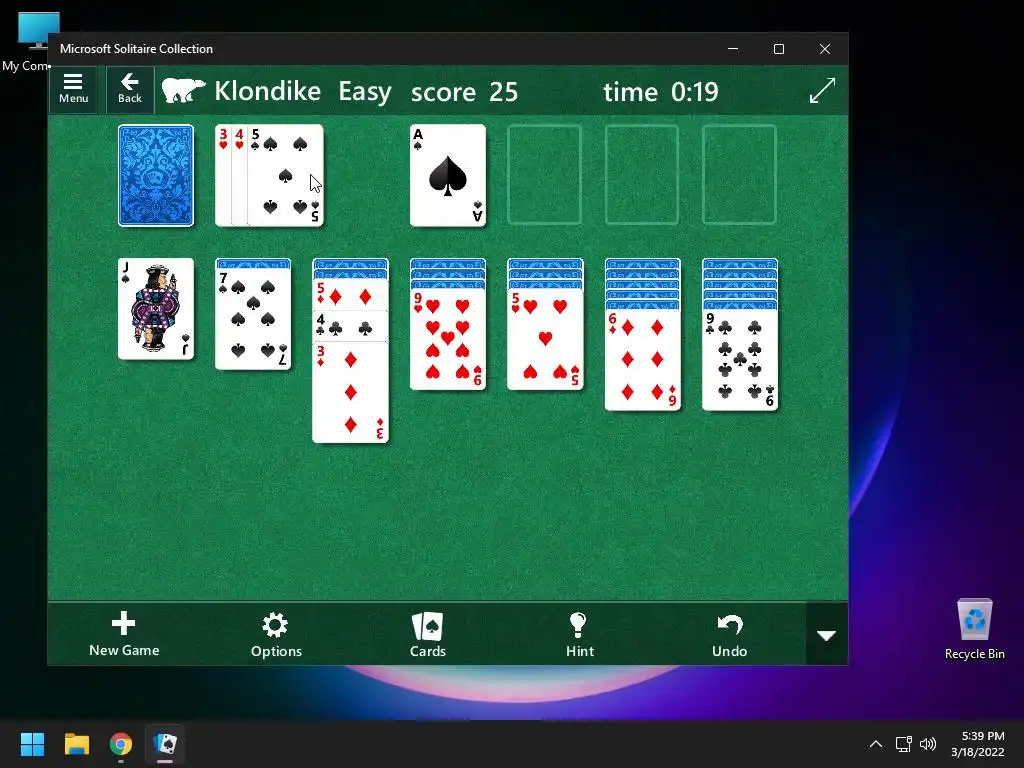Go Back with the arrow button
The image size is (1024, 768).
130,89
